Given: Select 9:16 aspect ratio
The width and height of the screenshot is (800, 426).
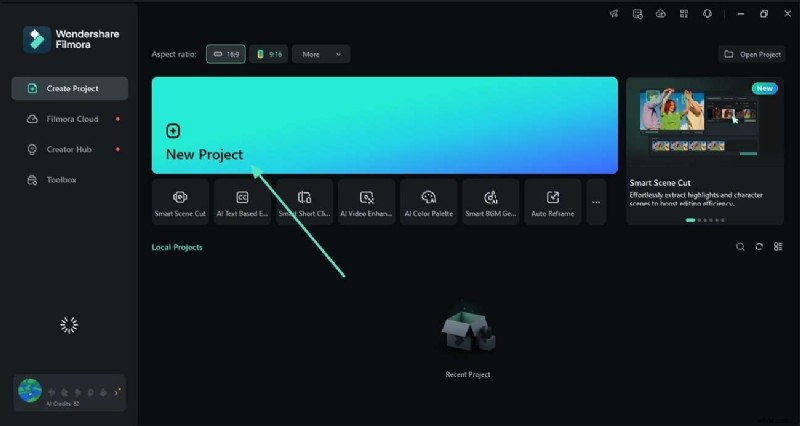Looking at the screenshot, I should 268,54.
